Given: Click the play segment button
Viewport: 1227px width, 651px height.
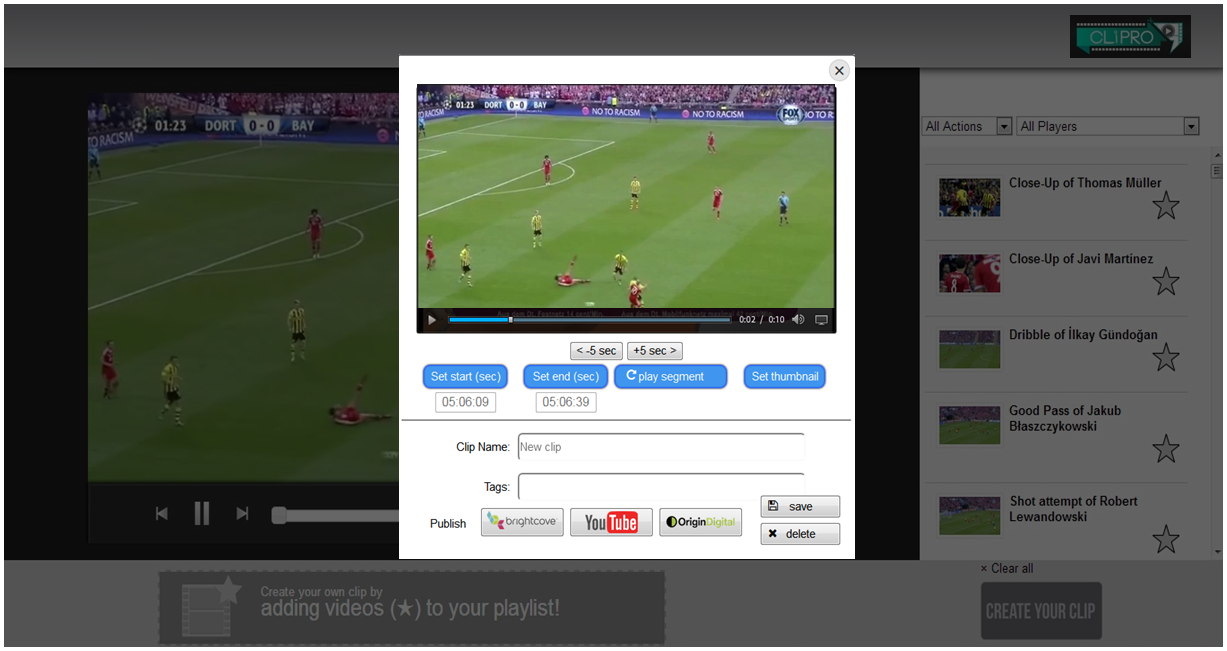Looking at the screenshot, I should coord(670,377).
